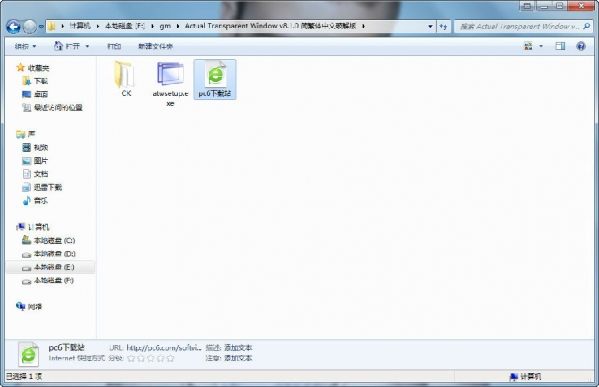Expand the chevron after the gm breadcrumb
The image size is (599, 387).
pos(178,26)
